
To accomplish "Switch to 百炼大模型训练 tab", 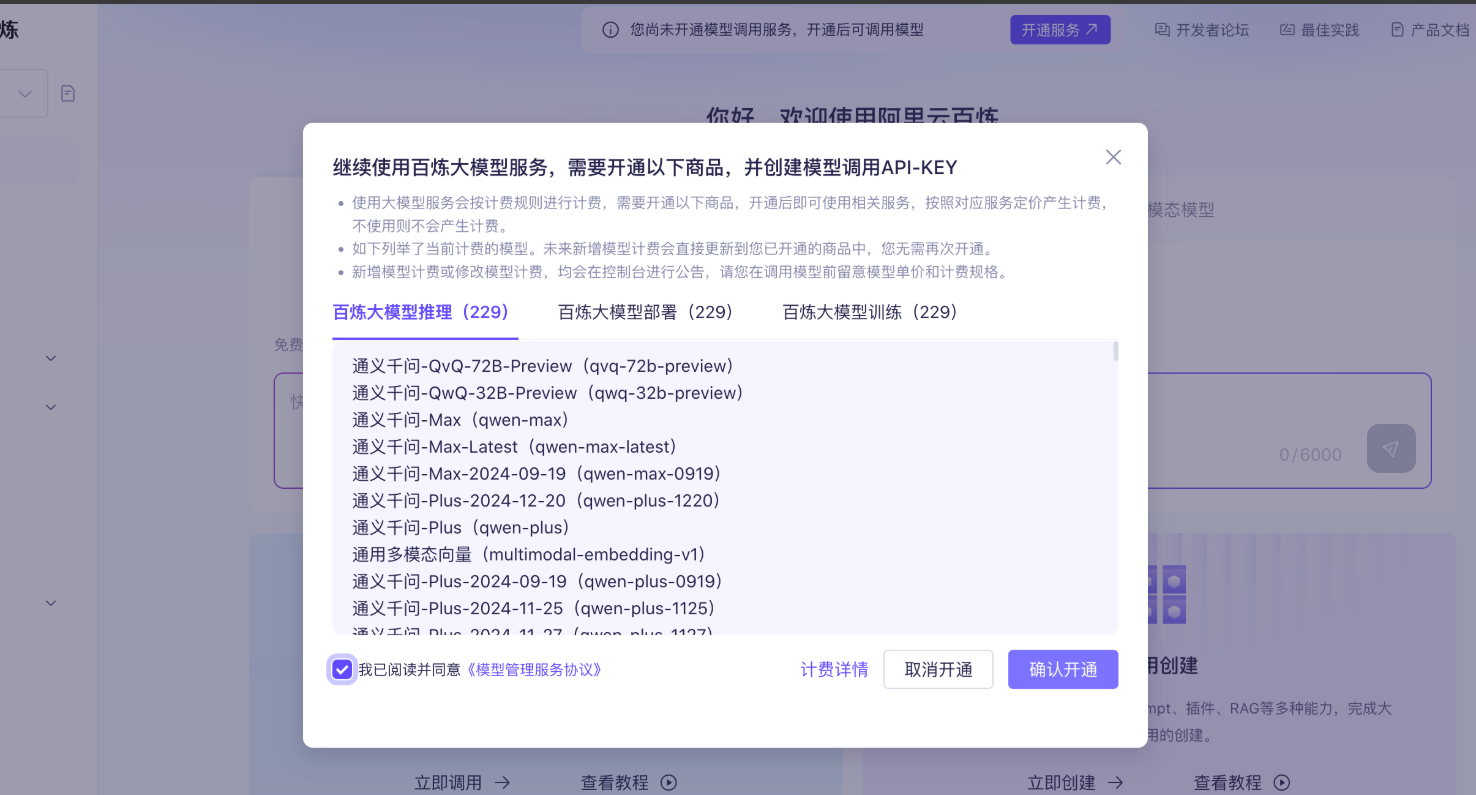I will 870,312.
